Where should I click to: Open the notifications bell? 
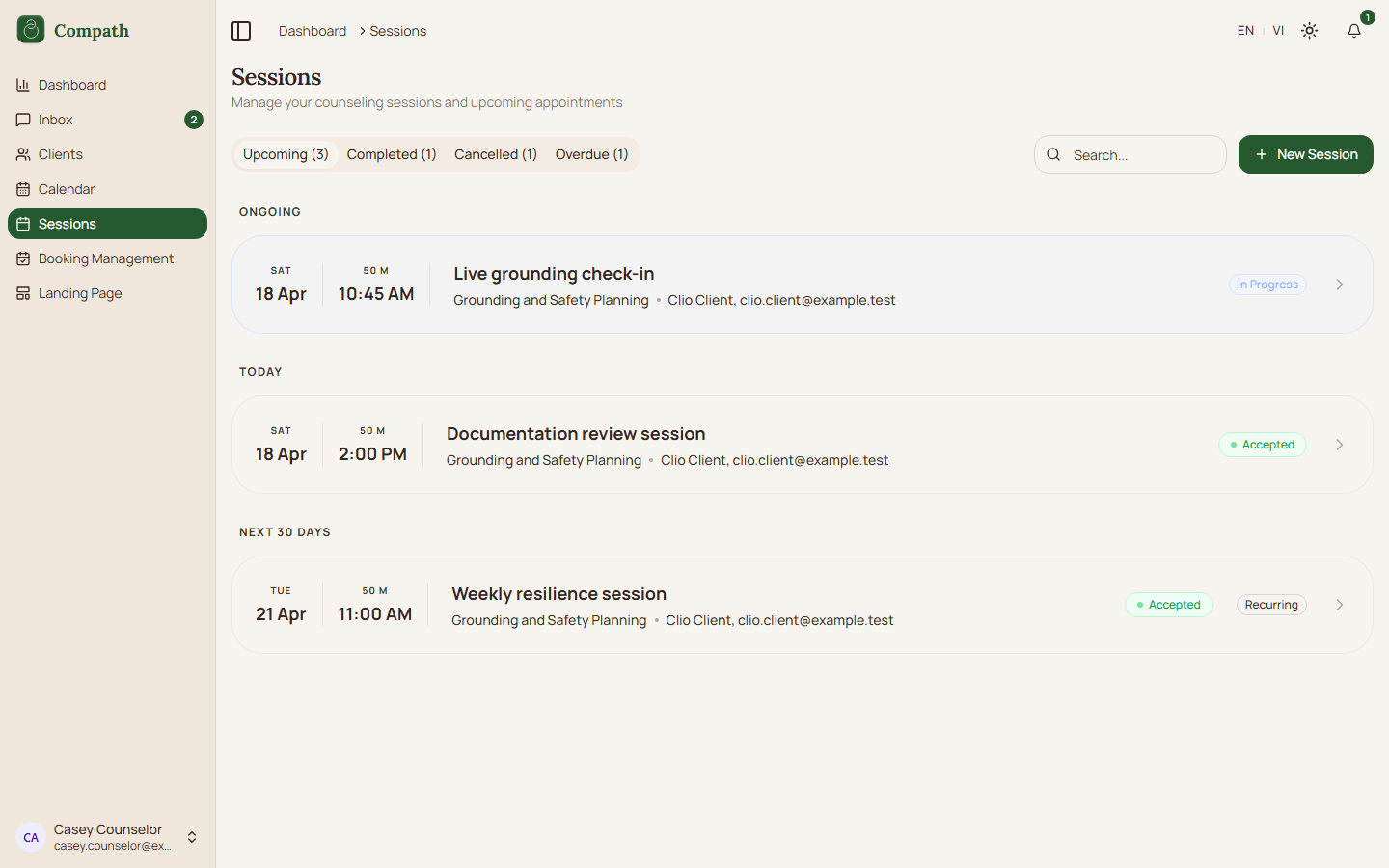pos(1354,31)
